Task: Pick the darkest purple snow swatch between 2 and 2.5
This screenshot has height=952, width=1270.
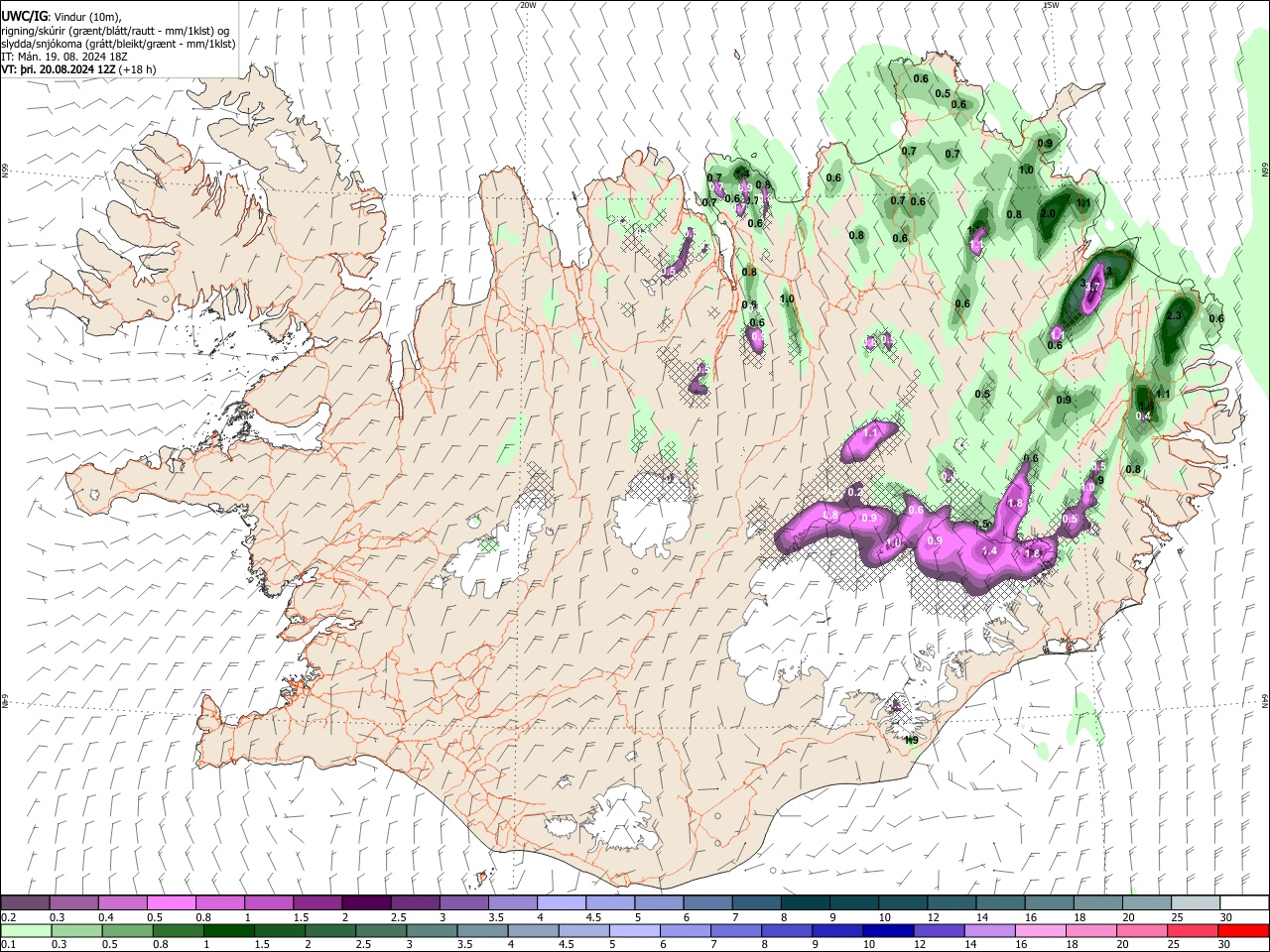Action: 366,903
